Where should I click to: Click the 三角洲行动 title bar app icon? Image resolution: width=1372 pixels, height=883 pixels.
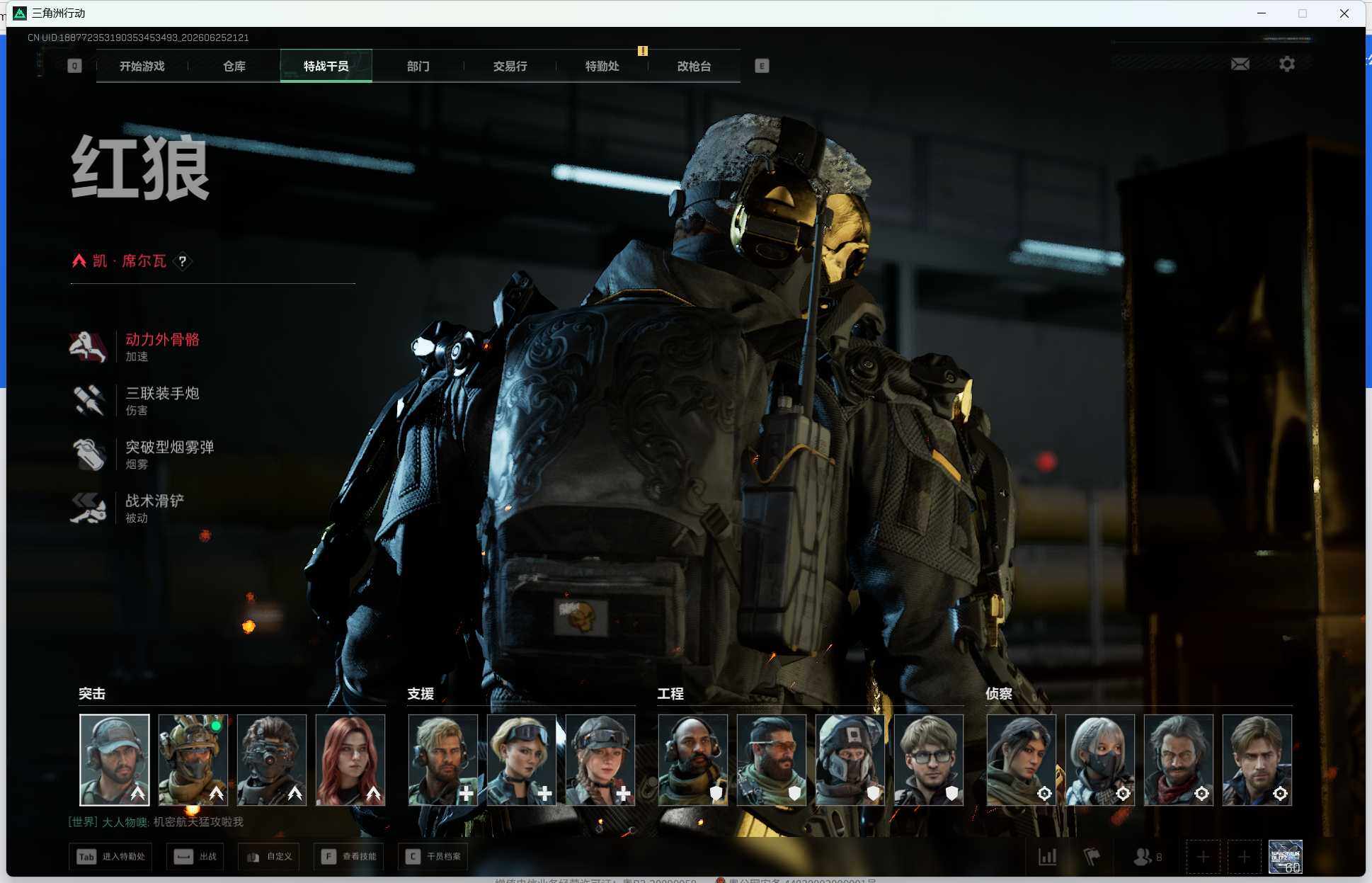20,13
